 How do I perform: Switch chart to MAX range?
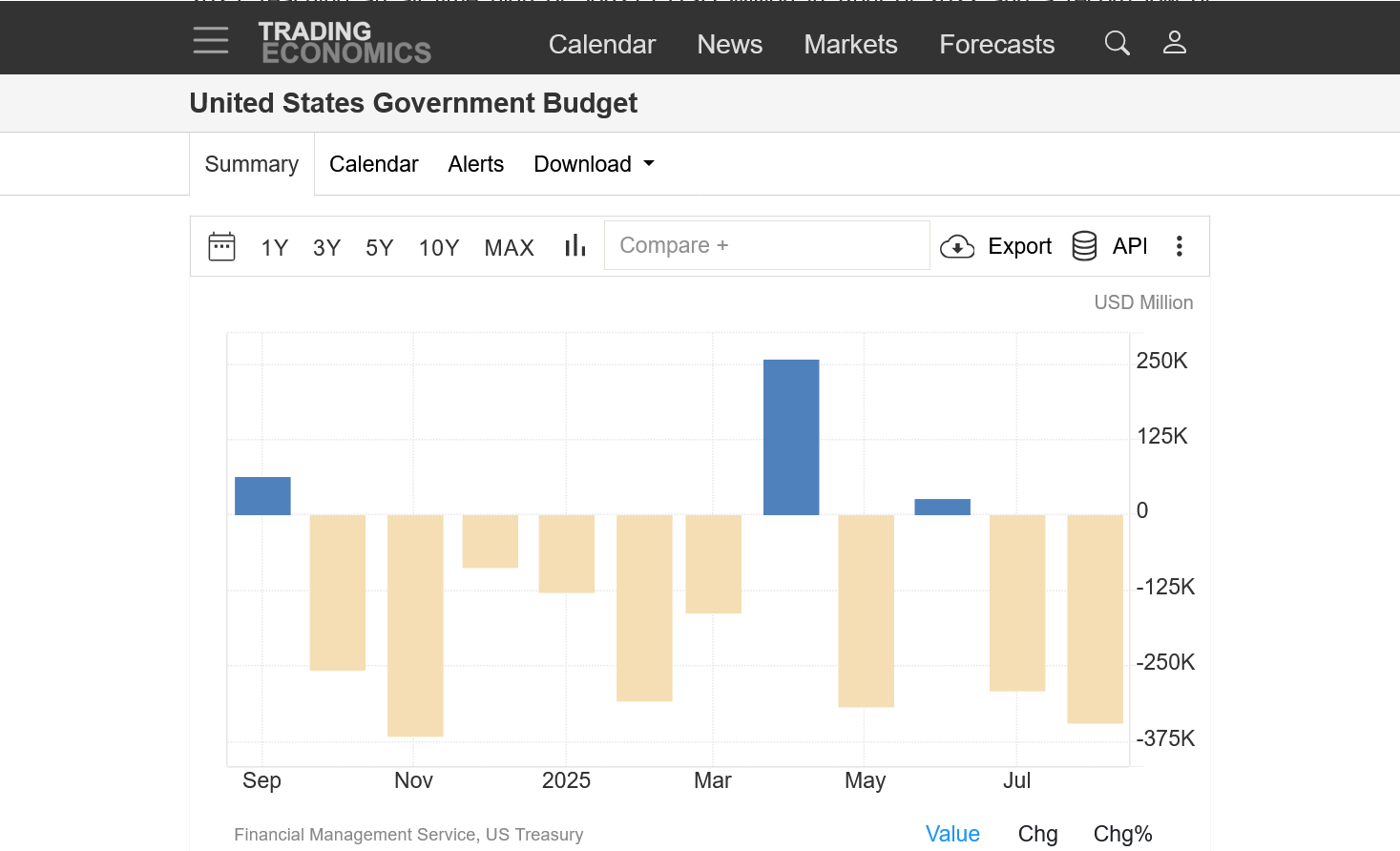(x=509, y=248)
